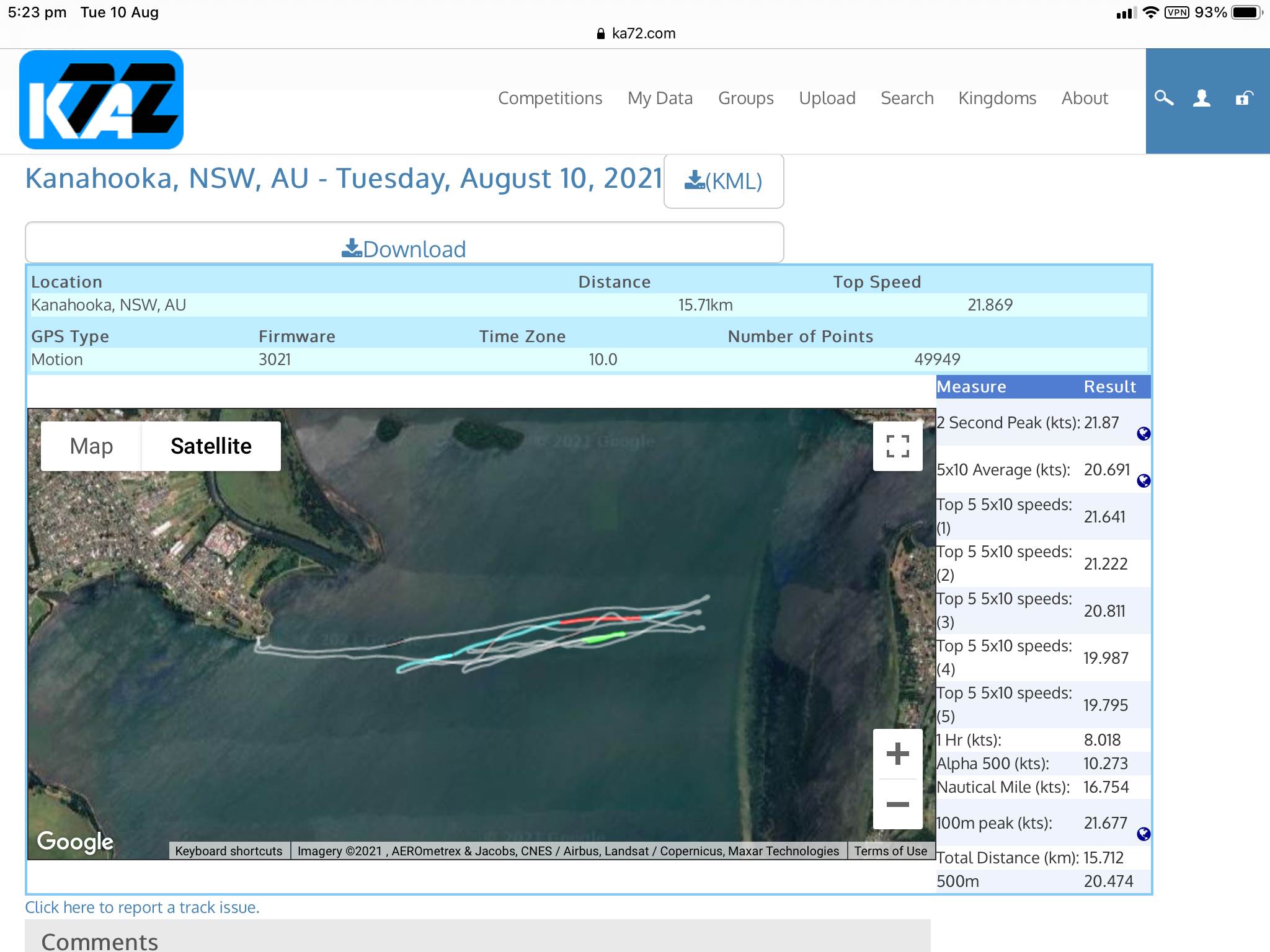
Task: Open the user profile icon
Action: [1202, 99]
